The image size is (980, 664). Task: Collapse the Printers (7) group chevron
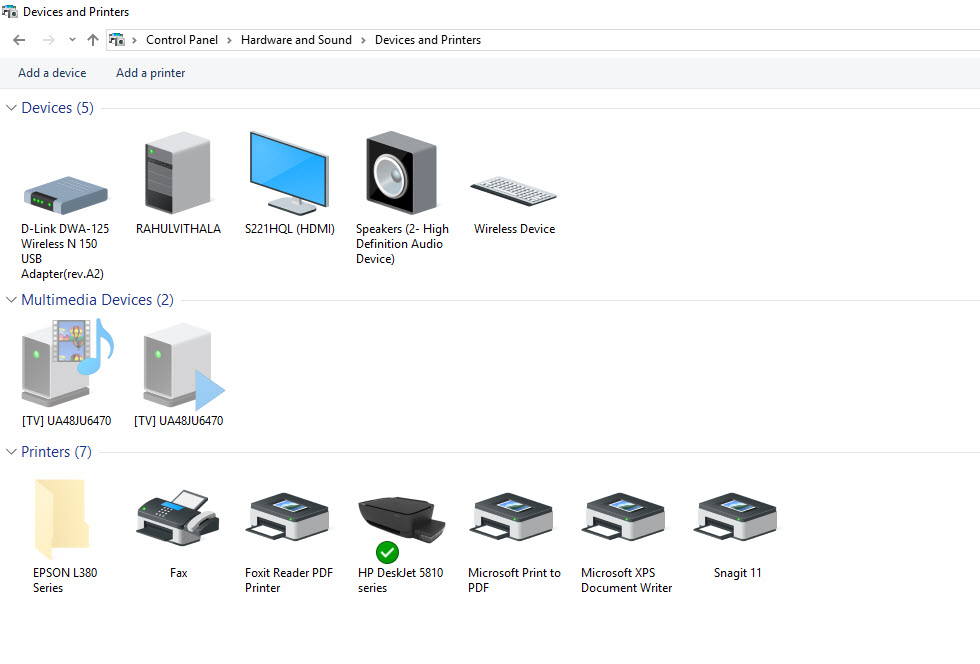(x=11, y=451)
